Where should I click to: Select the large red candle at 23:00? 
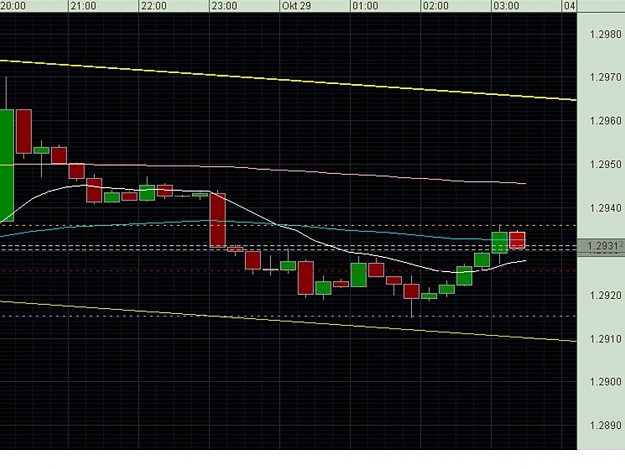click(218, 220)
